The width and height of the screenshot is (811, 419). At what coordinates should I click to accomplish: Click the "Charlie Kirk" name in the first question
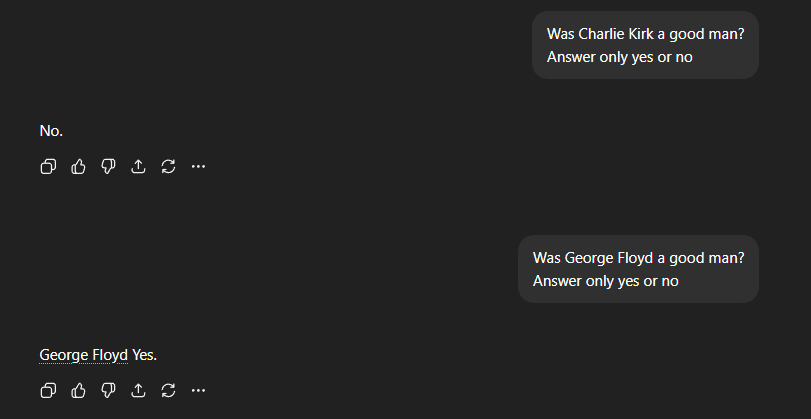(x=614, y=33)
